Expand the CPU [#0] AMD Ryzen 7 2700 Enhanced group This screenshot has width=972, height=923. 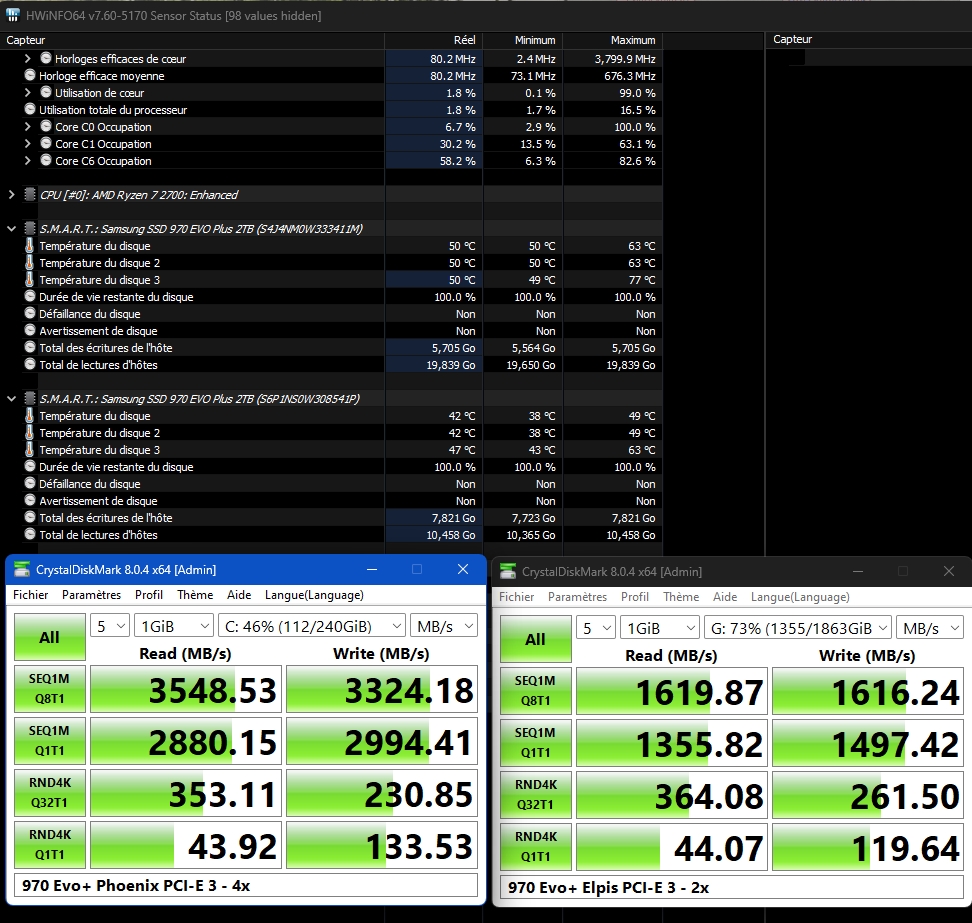[11, 195]
